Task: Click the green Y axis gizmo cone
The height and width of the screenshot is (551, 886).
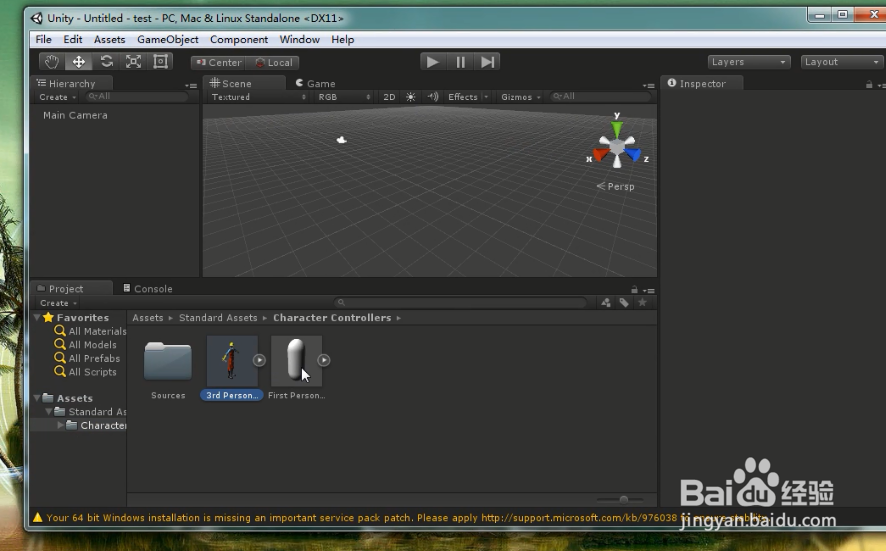Action: pos(617,129)
